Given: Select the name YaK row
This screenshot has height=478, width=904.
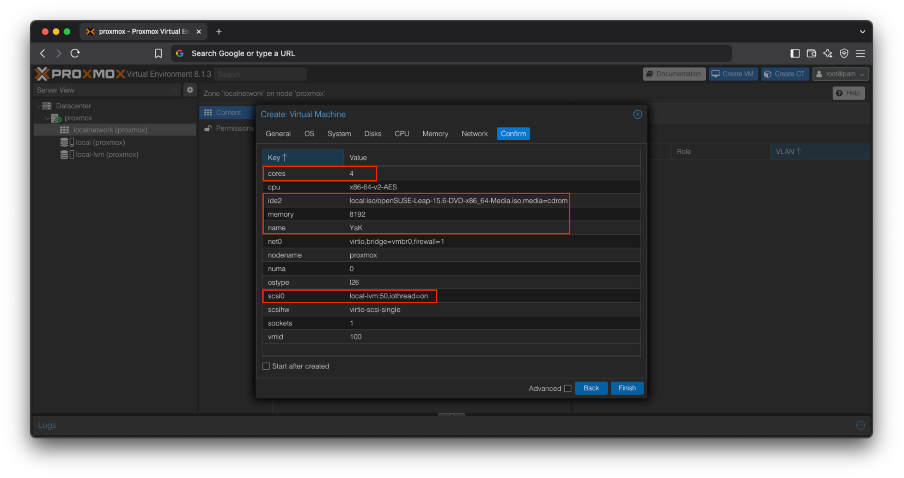Looking at the screenshot, I should click(x=451, y=228).
